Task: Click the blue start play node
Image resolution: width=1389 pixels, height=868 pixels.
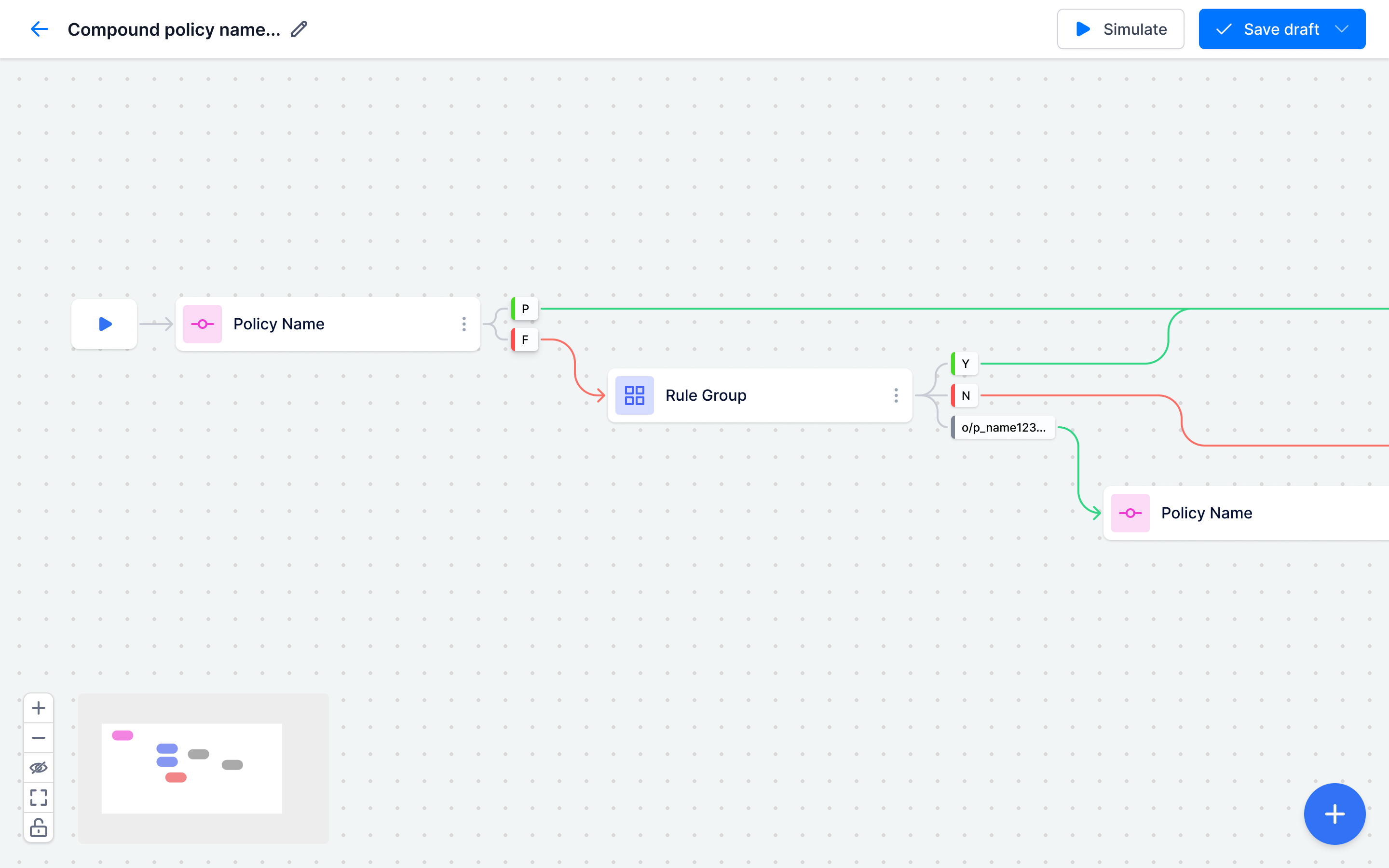Action: pos(105,324)
